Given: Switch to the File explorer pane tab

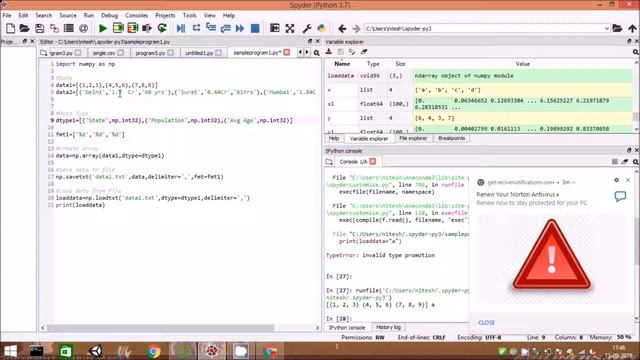Looking at the screenshot, I should [x=413, y=138].
